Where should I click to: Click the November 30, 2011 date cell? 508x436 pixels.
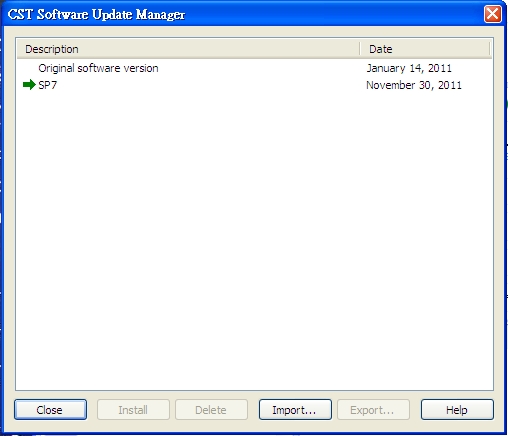coord(414,85)
